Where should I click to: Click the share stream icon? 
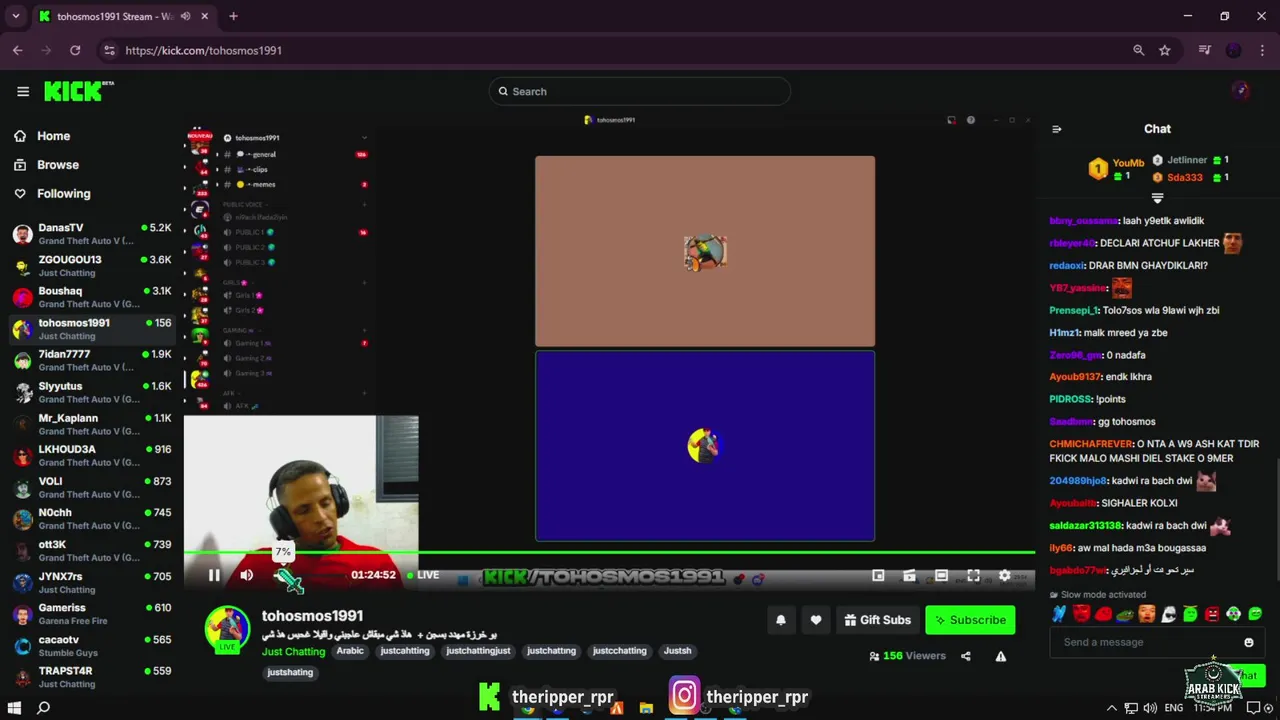(966, 656)
